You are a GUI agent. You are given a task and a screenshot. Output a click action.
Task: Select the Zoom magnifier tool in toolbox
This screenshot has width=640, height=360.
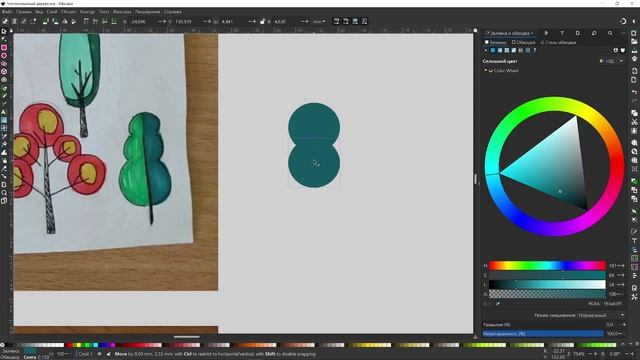pos(4,193)
